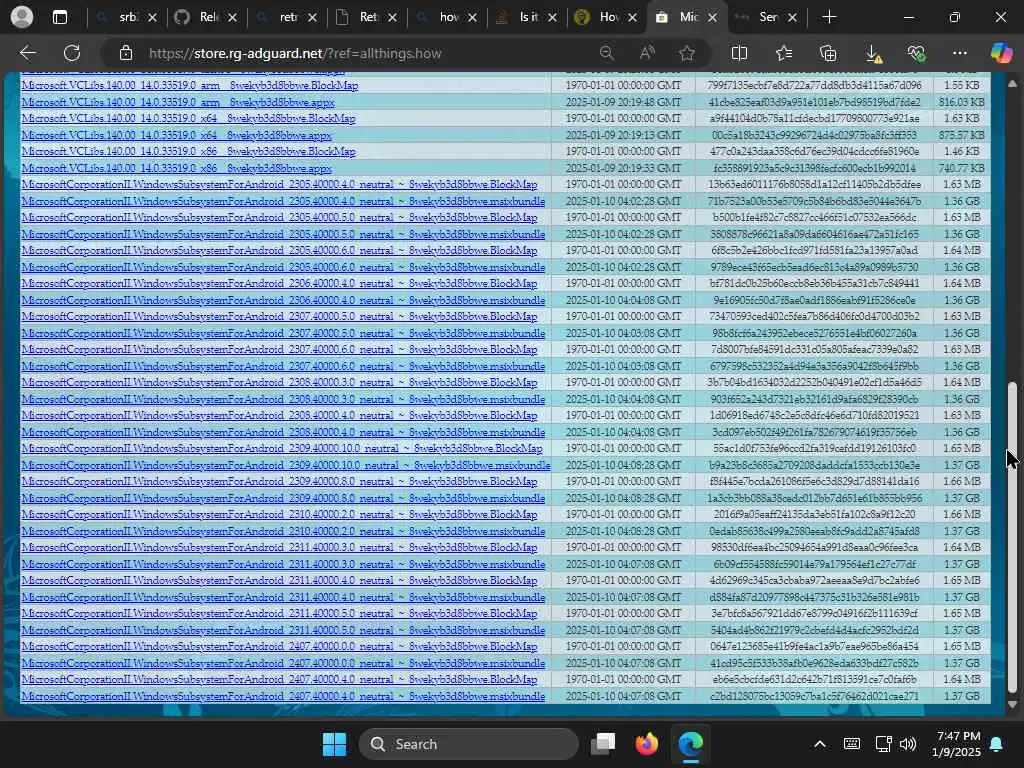Download WindowsSubsystemForAndroid 2307.40000.6.0 msixbundle
Screen dimensions: 1024x768
pyautogui.click(x=283, y=366)
